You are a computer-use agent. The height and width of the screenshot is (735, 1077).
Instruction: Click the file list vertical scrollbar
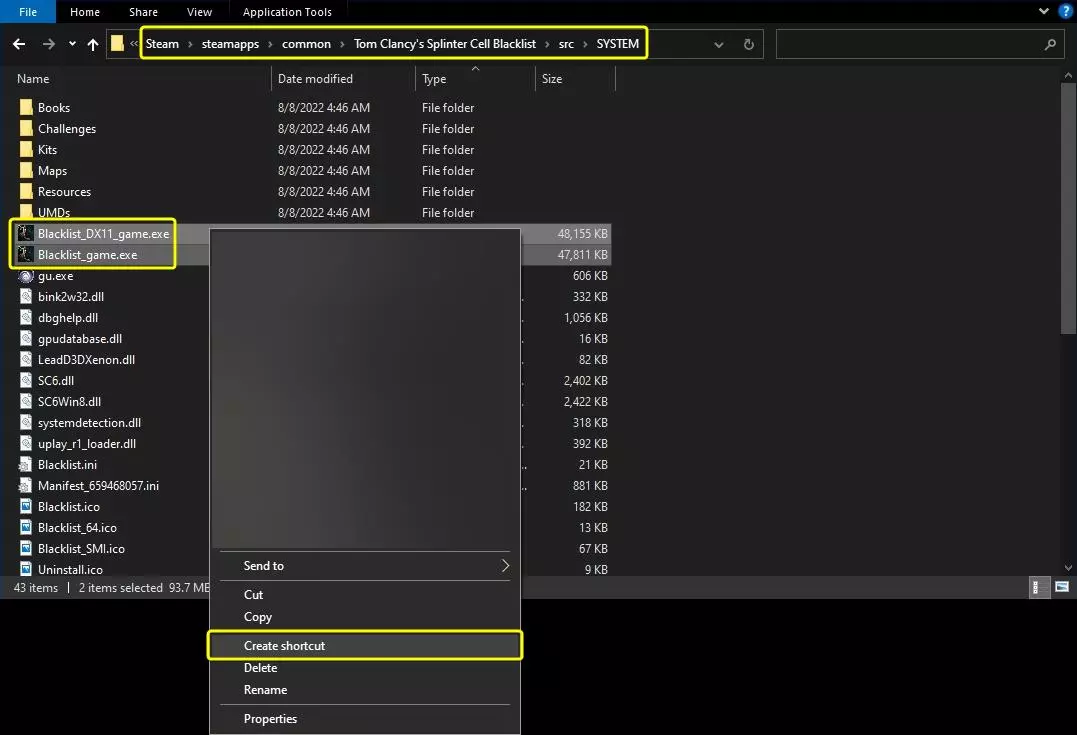(1068, 210)
